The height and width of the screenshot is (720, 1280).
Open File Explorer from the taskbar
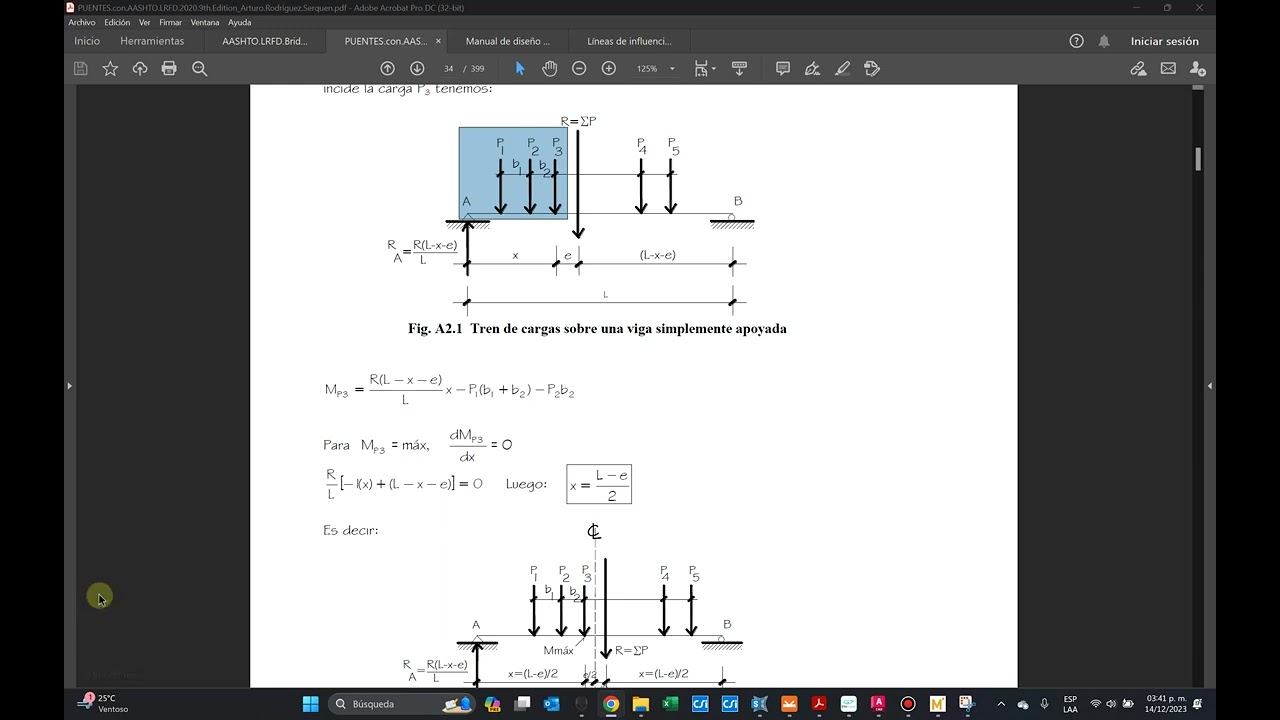(x=641, y=704)
